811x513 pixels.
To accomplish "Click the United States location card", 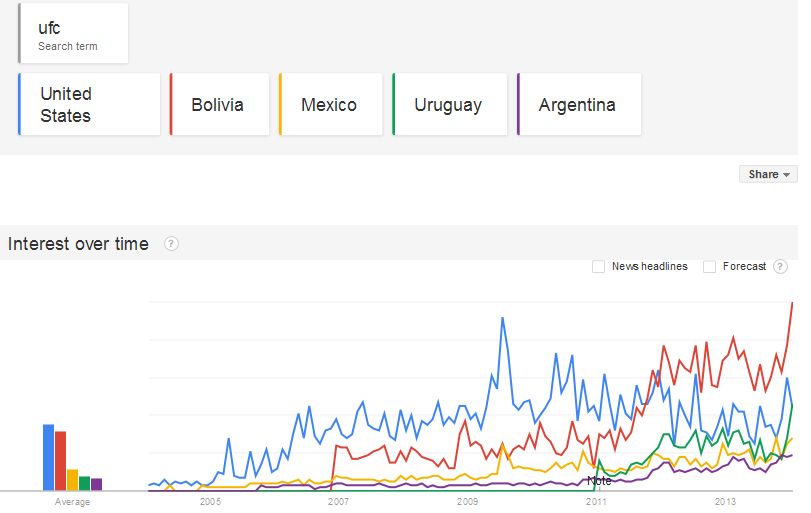I will (x=89, y=104).
